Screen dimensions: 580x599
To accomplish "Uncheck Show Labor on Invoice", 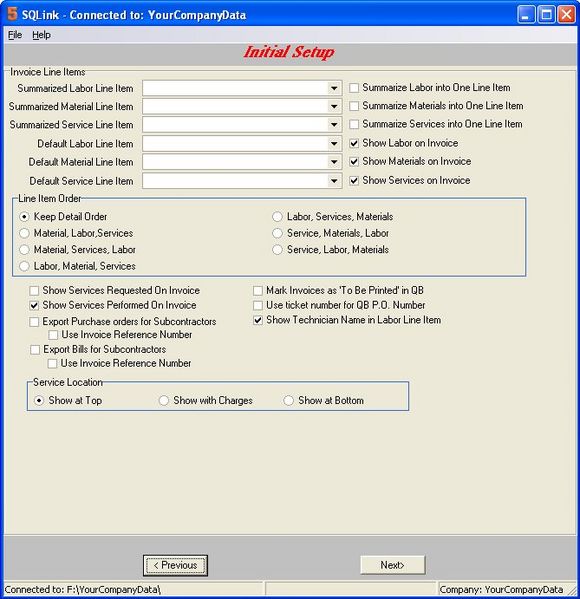I will [x=354, y=143].
